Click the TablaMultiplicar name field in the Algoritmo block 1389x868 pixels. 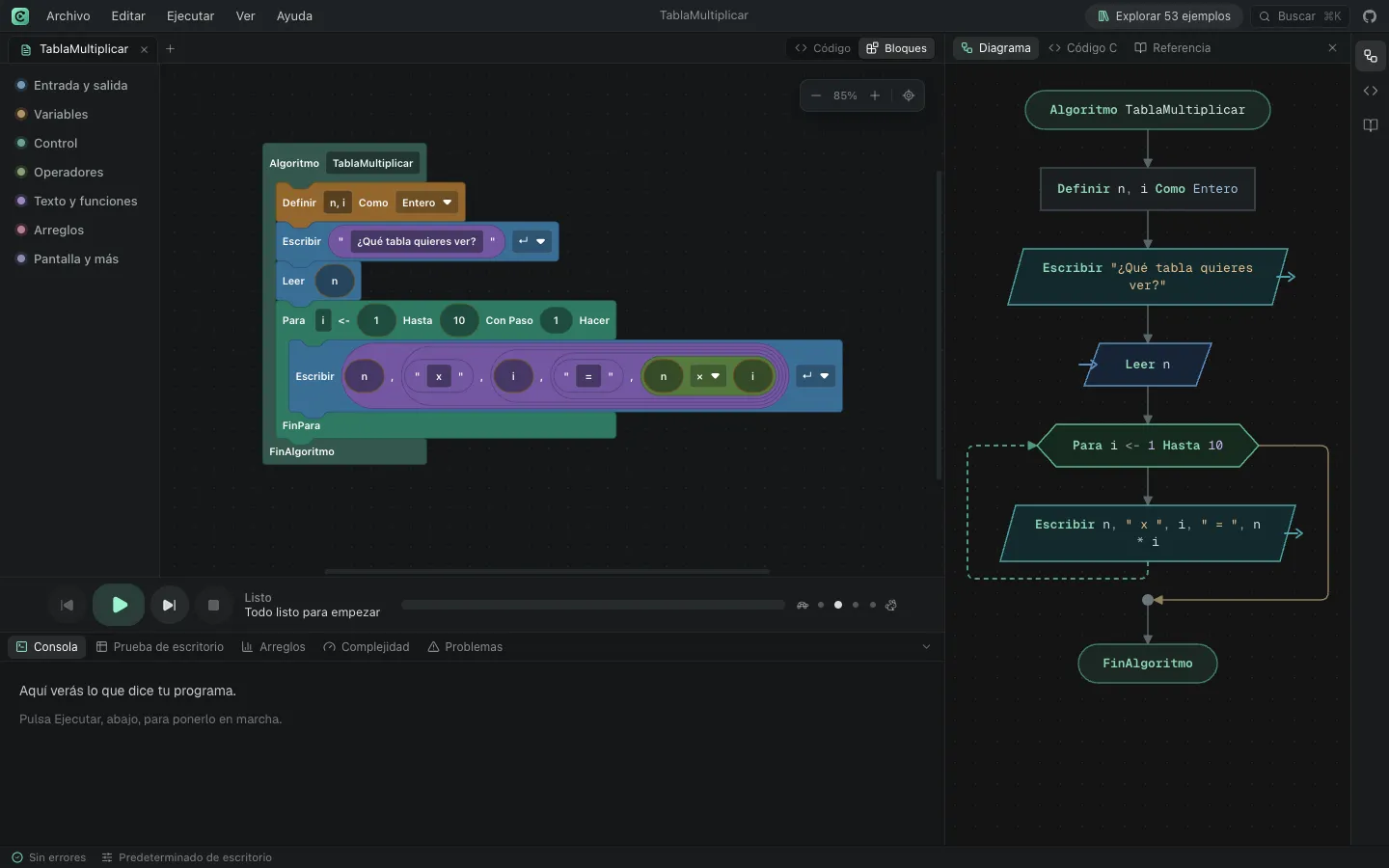click(372, 164)
